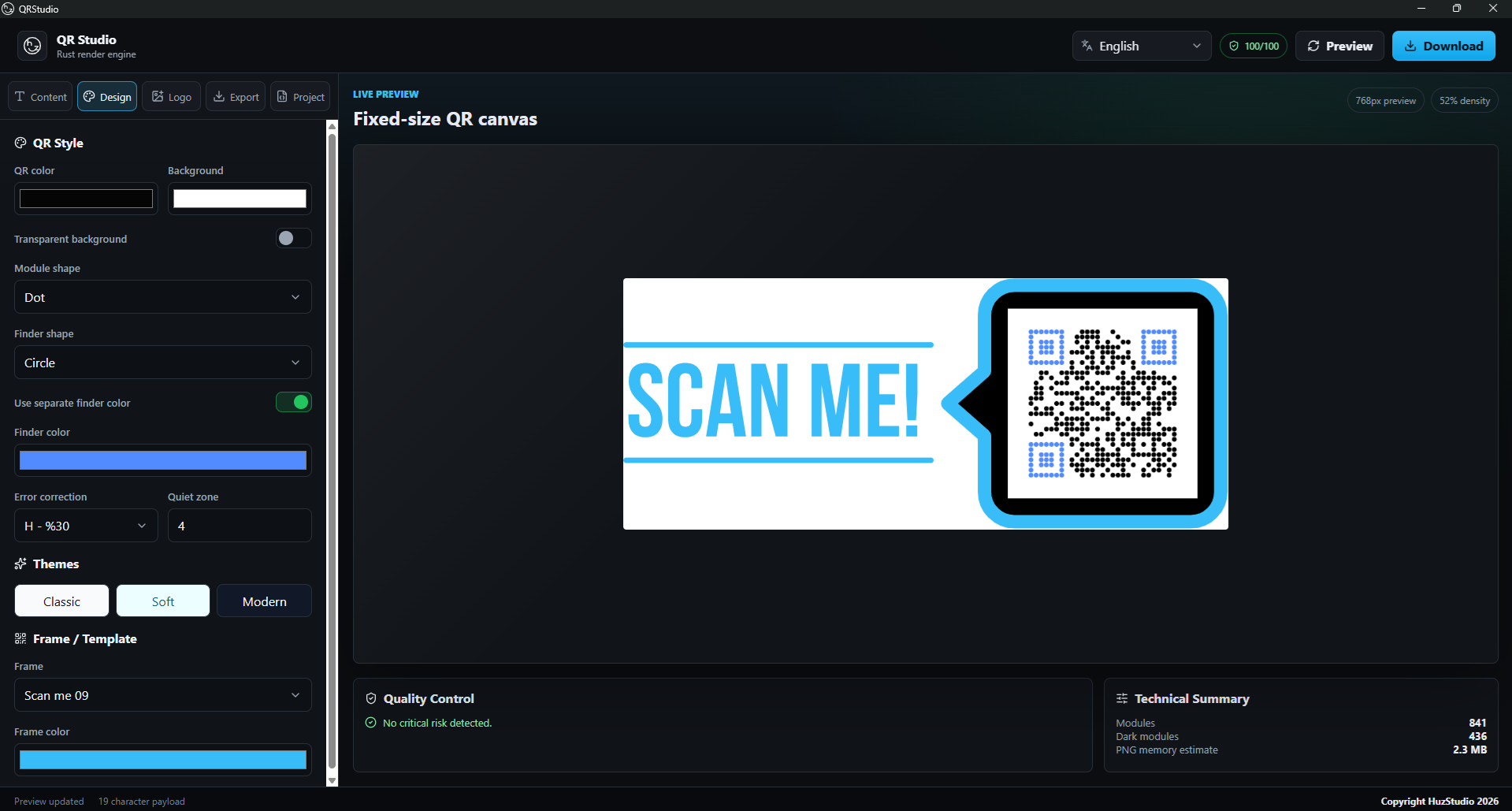Screen dimensions: 1512x811
Task: Click the Download button
Action: click(1443, 46)
